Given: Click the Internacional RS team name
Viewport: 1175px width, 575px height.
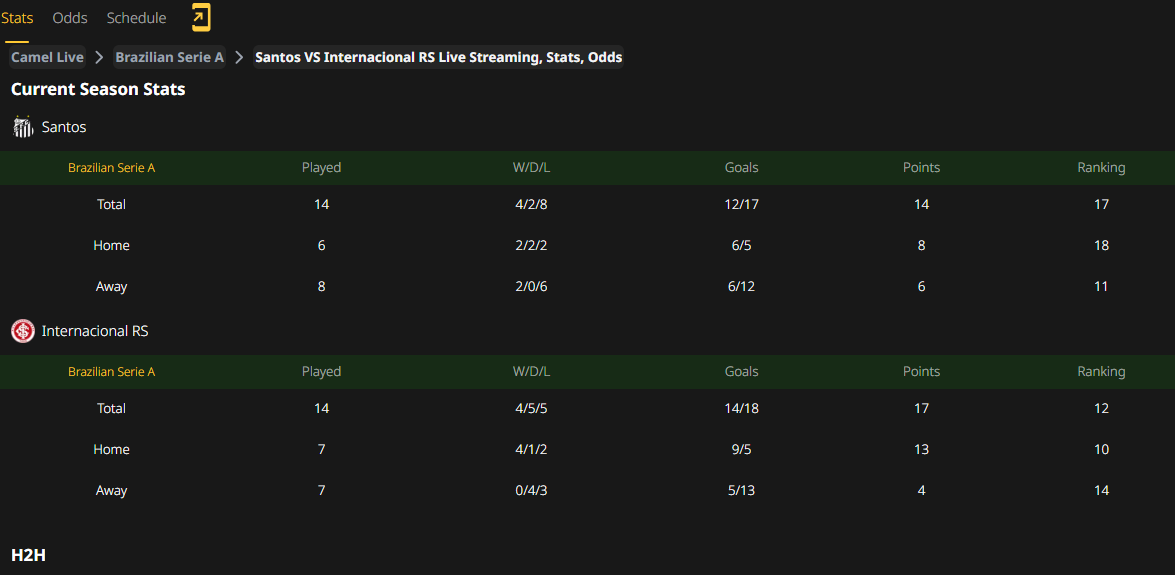Looking at the screenshot, I should point(95,331).
